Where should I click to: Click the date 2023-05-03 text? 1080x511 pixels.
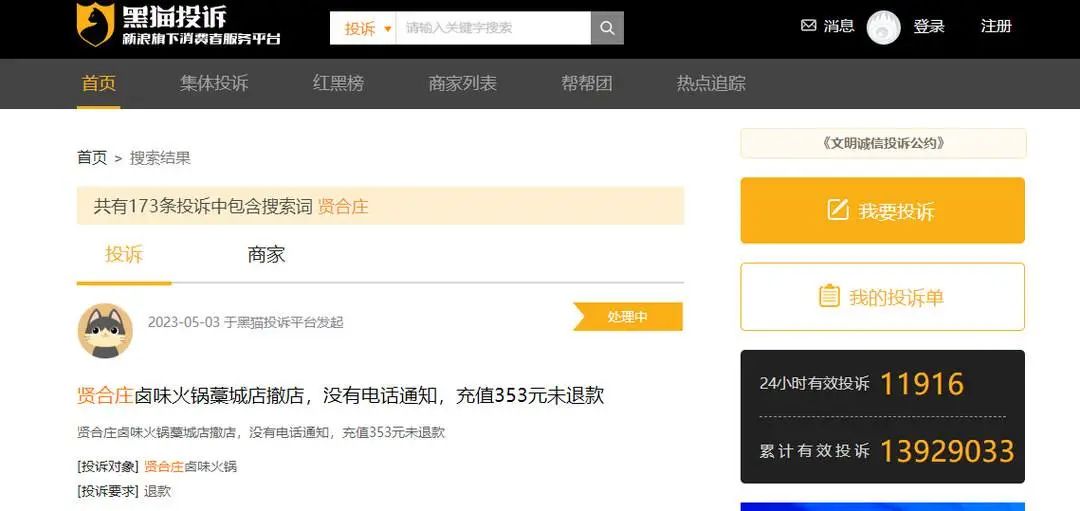click(183, 322)
